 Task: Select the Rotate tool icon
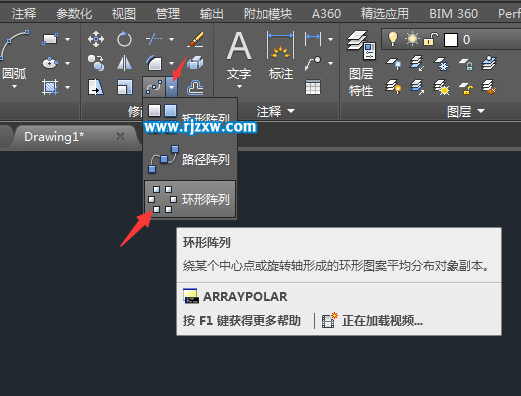tap(124, 39)
